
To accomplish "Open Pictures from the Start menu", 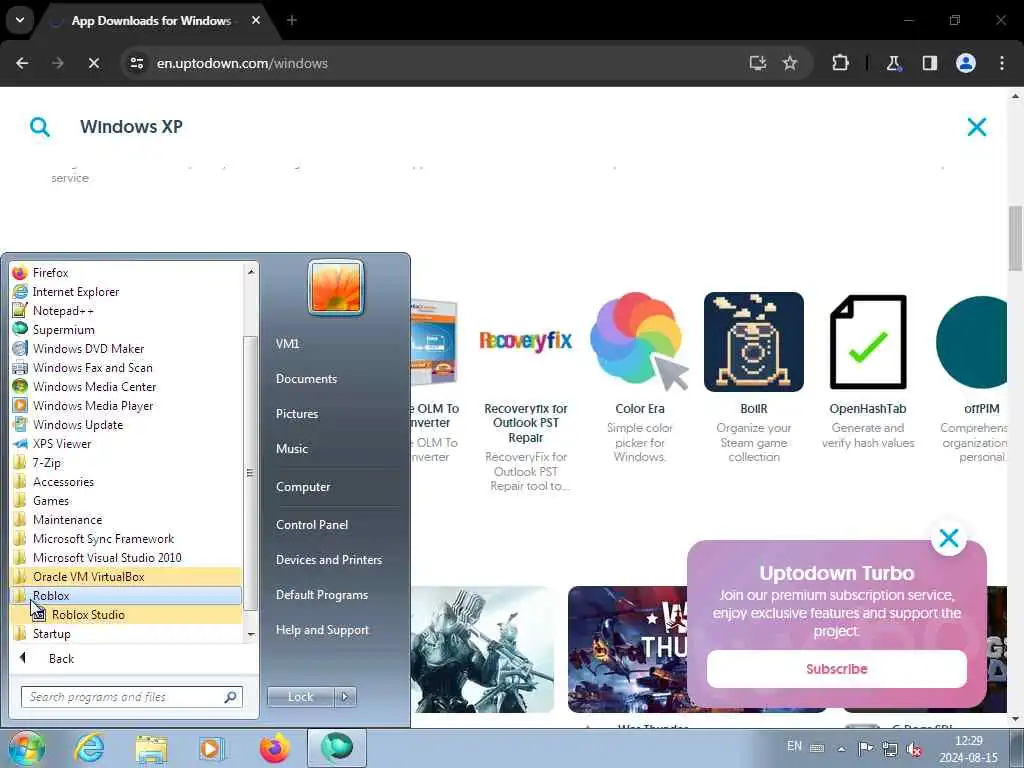I will click(297, 413).
